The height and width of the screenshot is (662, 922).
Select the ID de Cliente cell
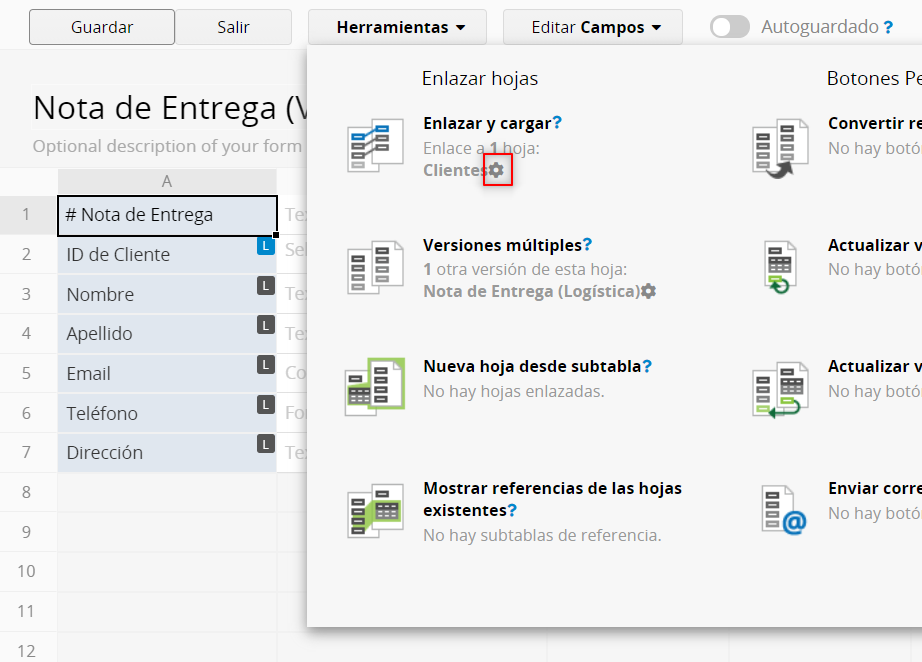click(x=160, y=255)
